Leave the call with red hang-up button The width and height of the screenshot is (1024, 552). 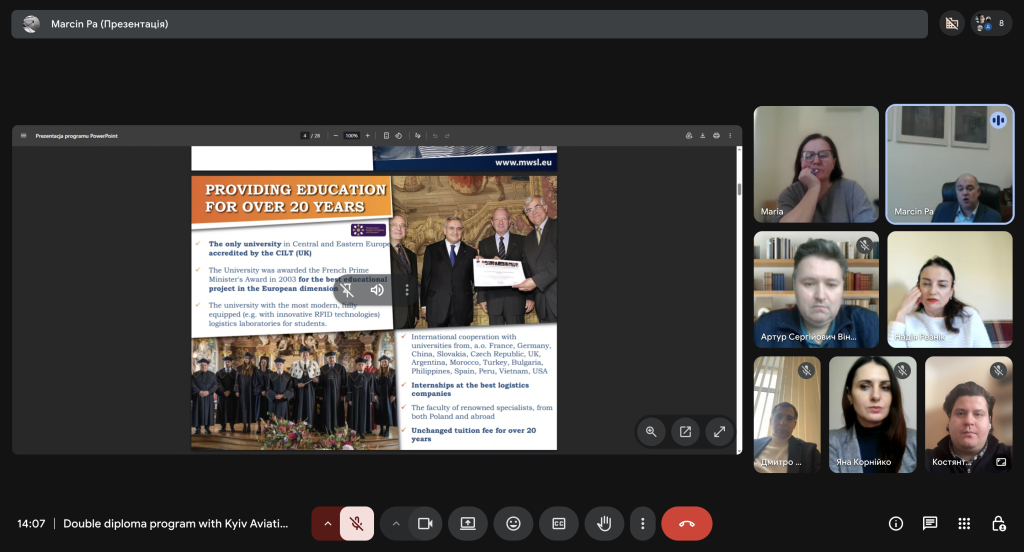pyautogui.click(x=686, y=523)
